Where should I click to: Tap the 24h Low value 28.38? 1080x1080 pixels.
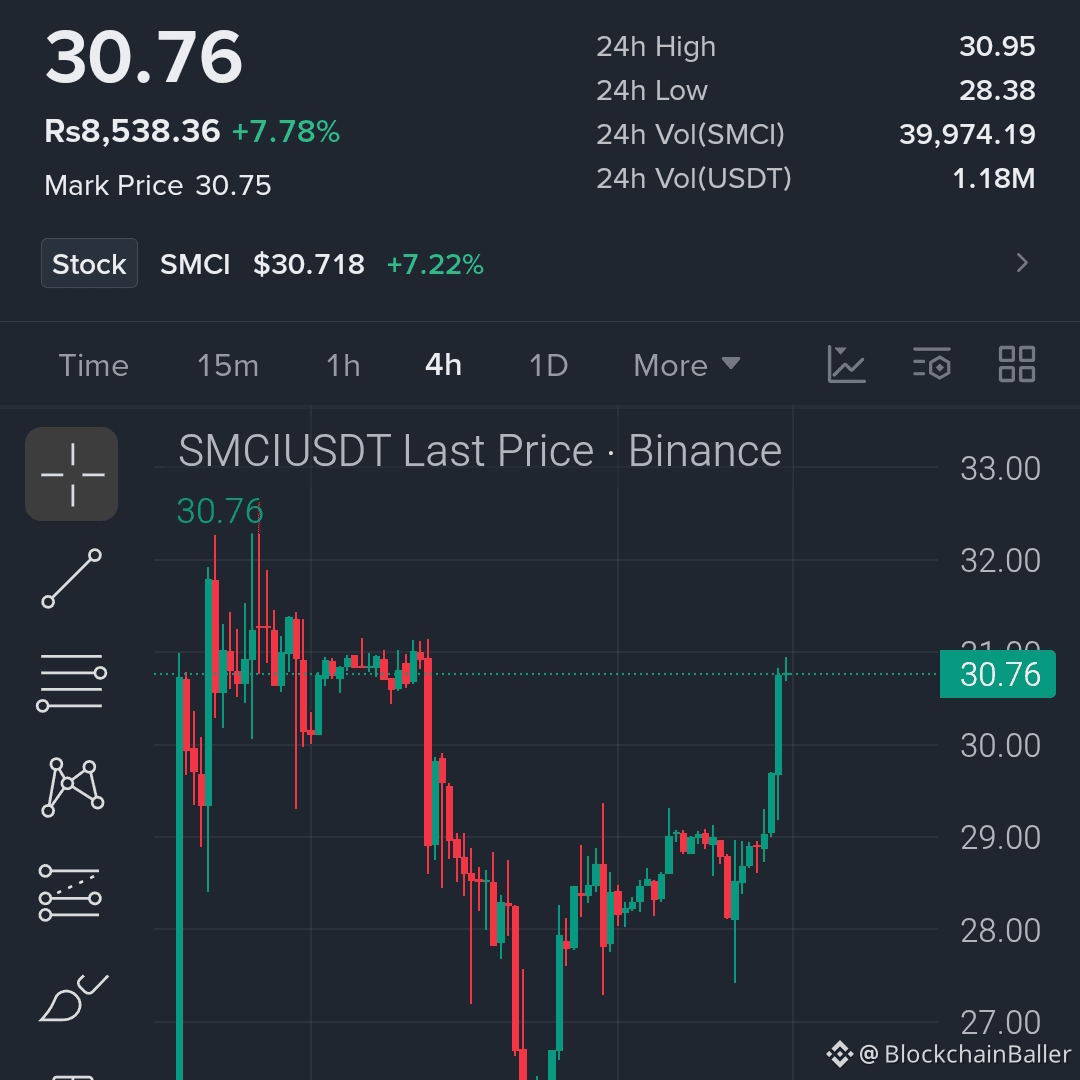pos(997,90)
